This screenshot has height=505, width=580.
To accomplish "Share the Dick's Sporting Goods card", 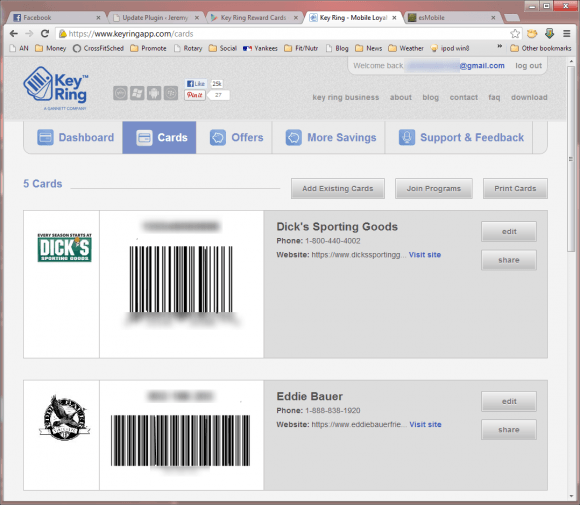I will click(x=509, y=260).
